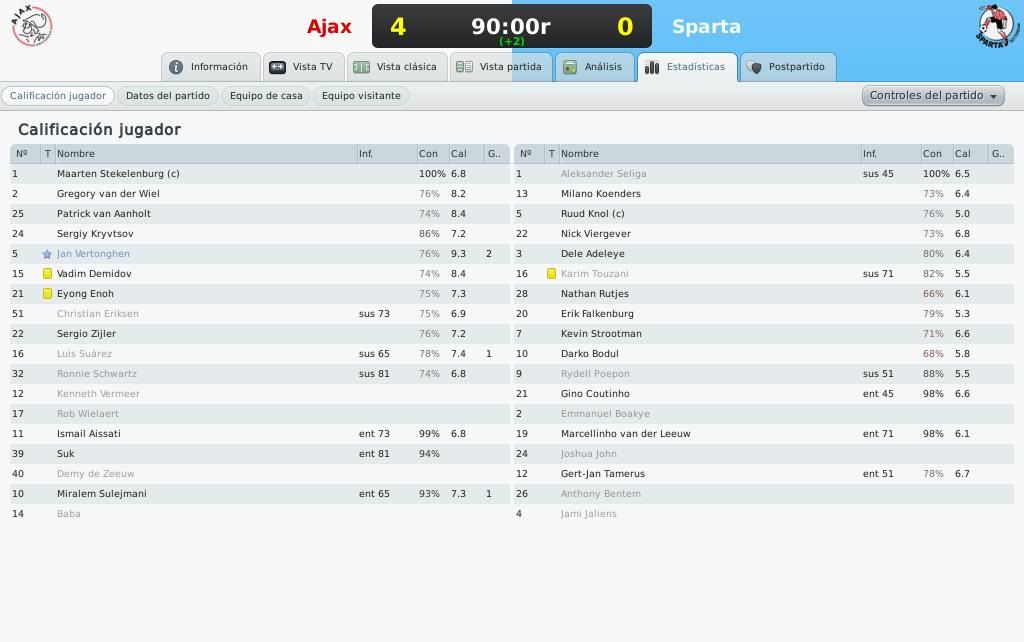Click the Vista clásica pitch icon
Screen dimensions: 1024x642
coord(361,67)
